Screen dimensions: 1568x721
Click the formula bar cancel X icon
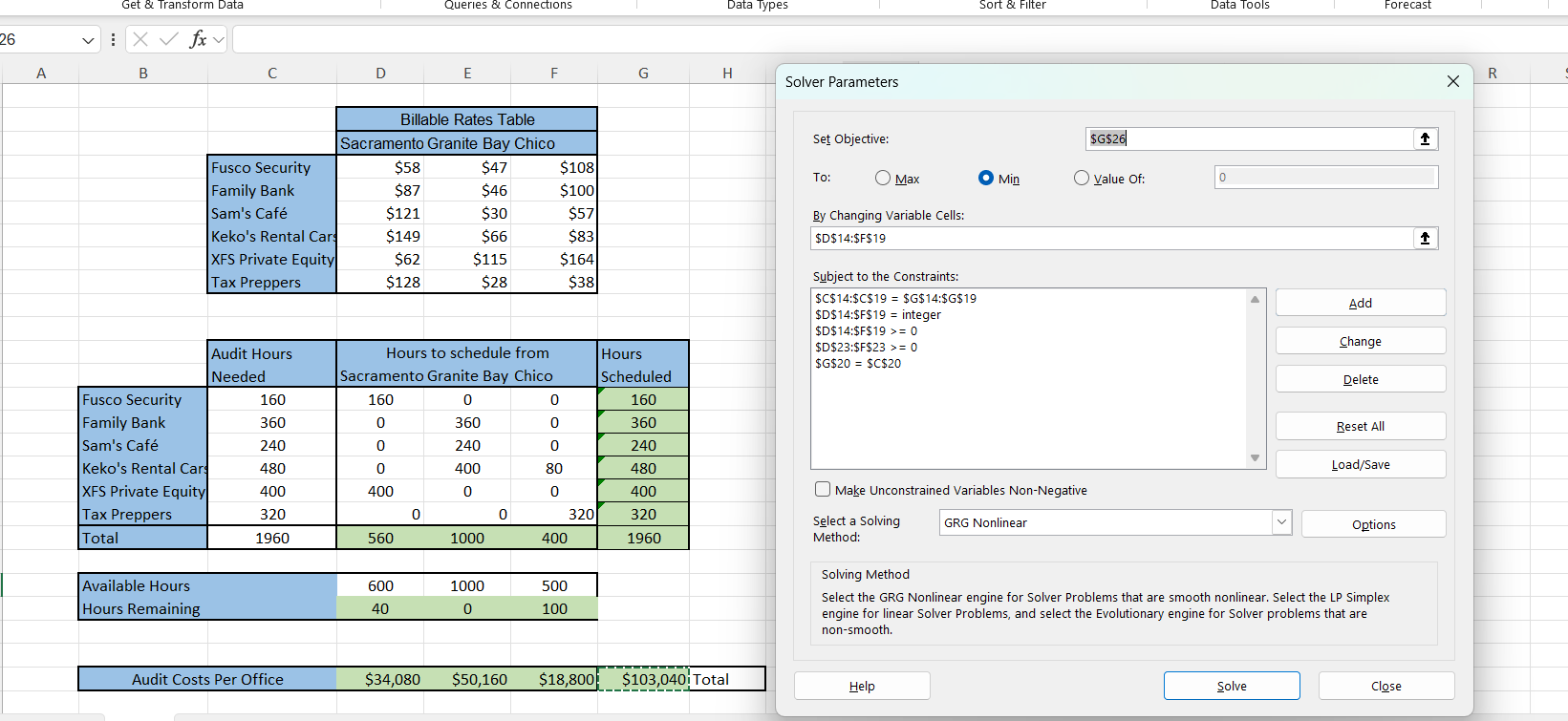pyautogui.click(x=140, y=39)
